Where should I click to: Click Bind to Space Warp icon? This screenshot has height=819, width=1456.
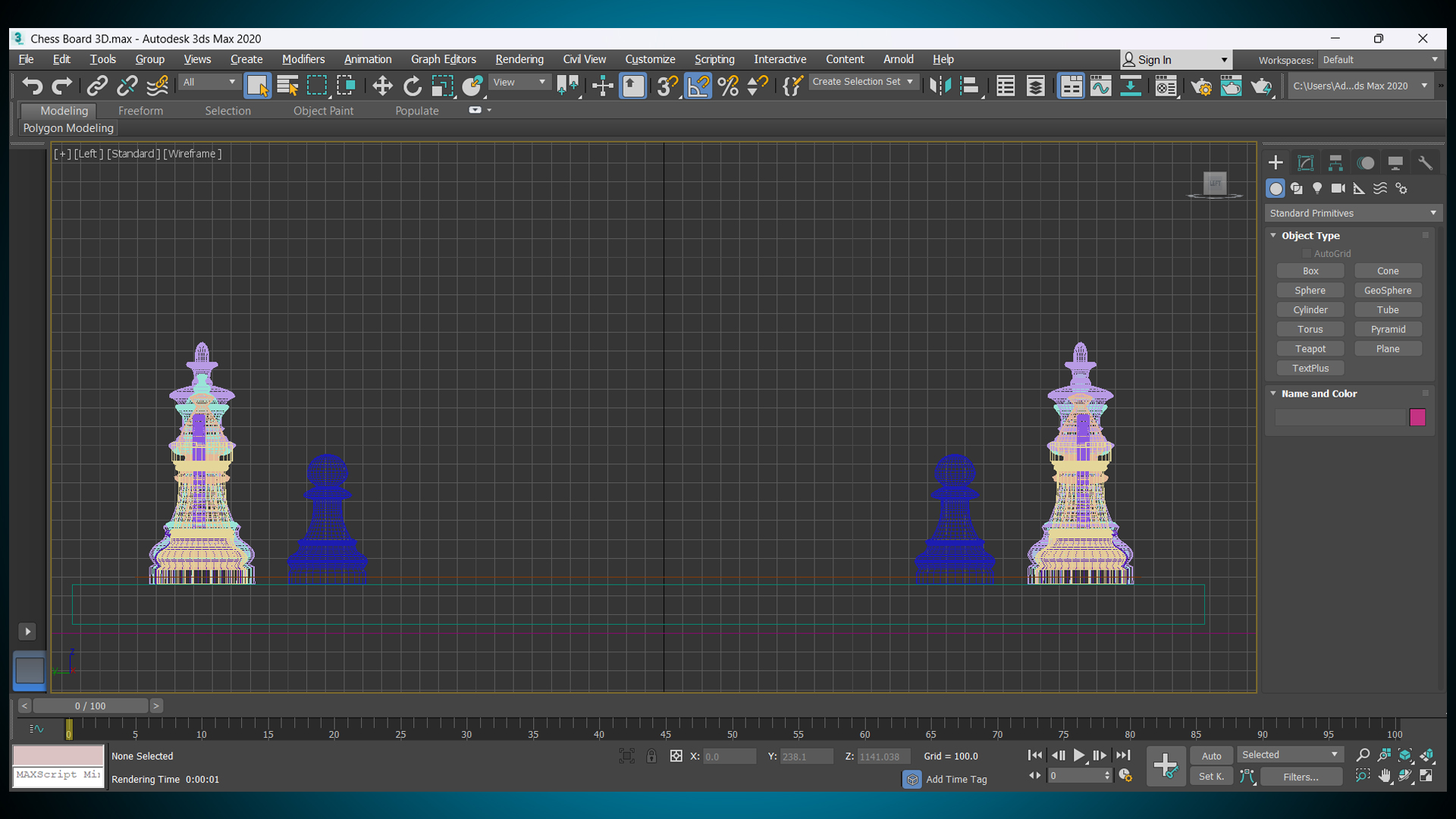pos(157,86)
